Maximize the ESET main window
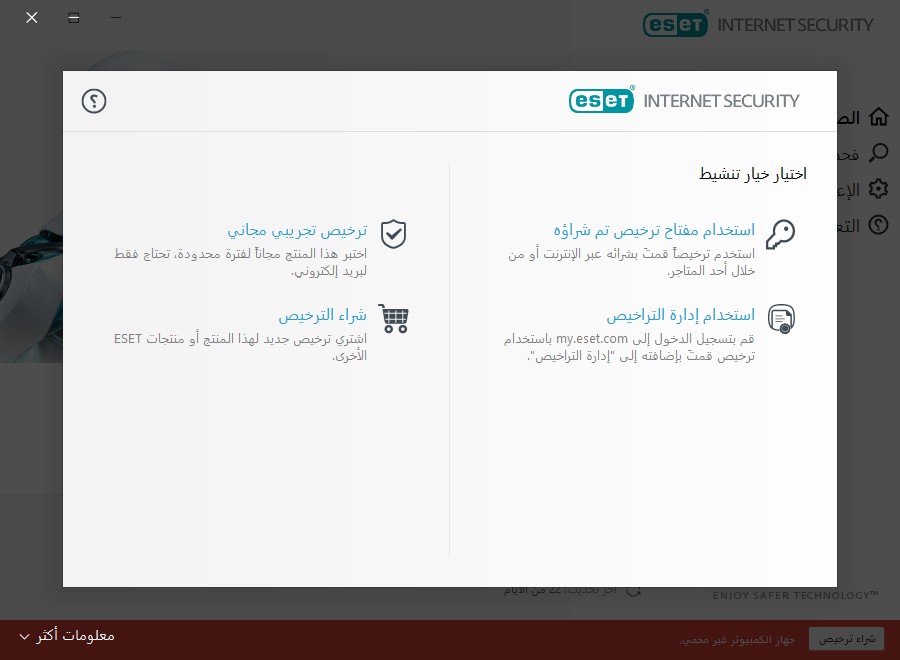 73,18
